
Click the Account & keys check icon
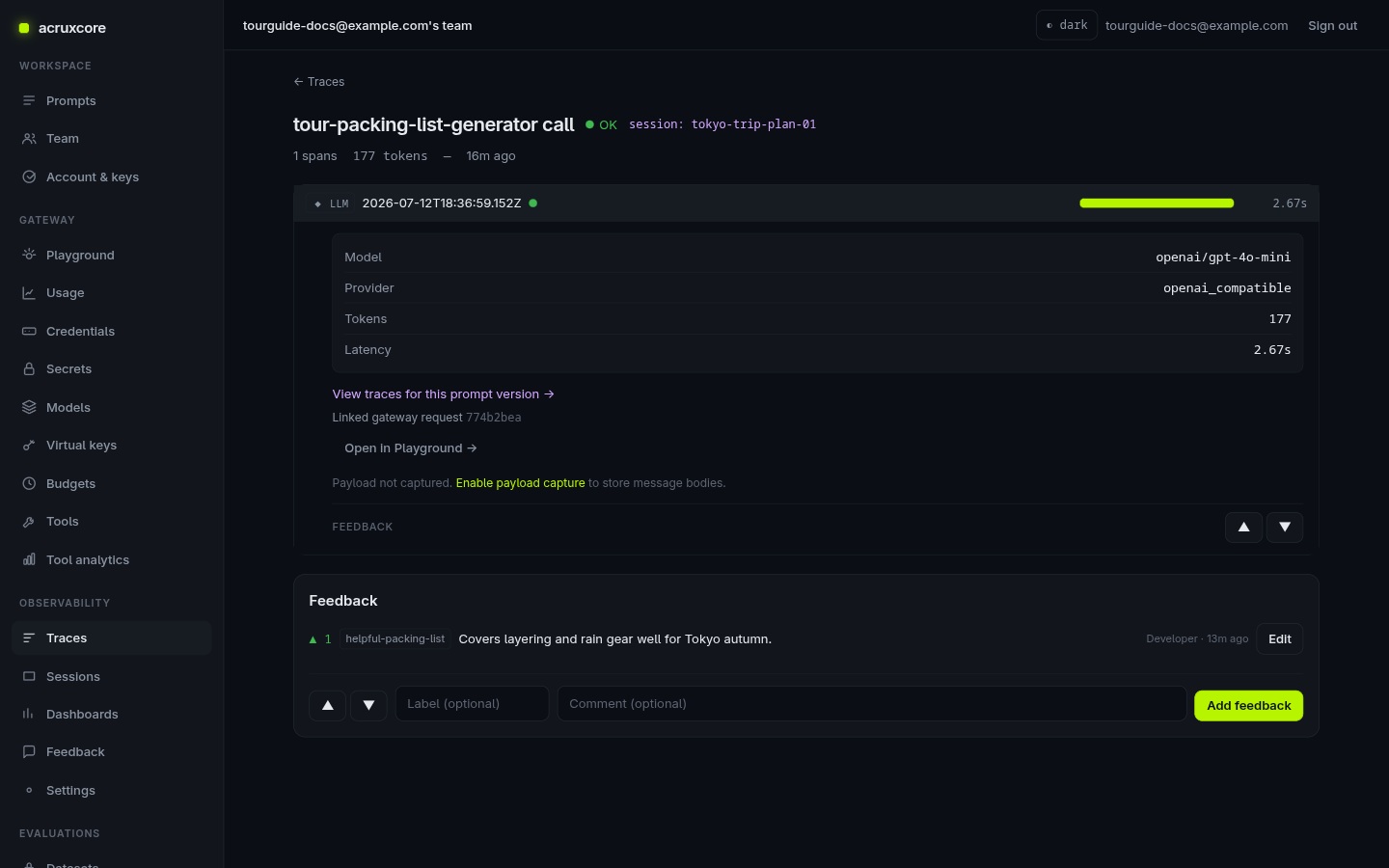pyautogui.click(x=29, y=177)
